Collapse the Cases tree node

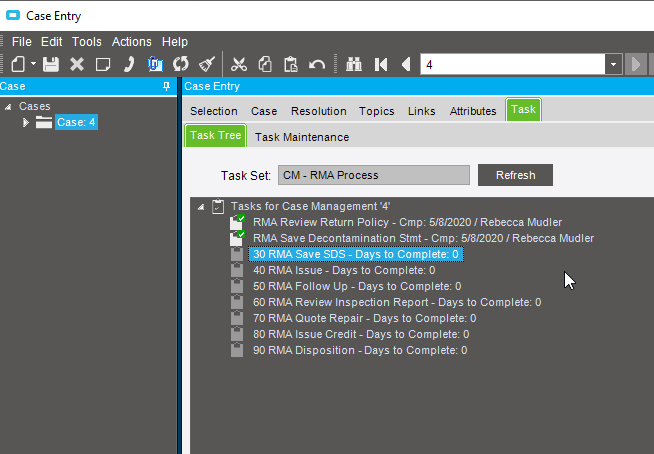8,107
